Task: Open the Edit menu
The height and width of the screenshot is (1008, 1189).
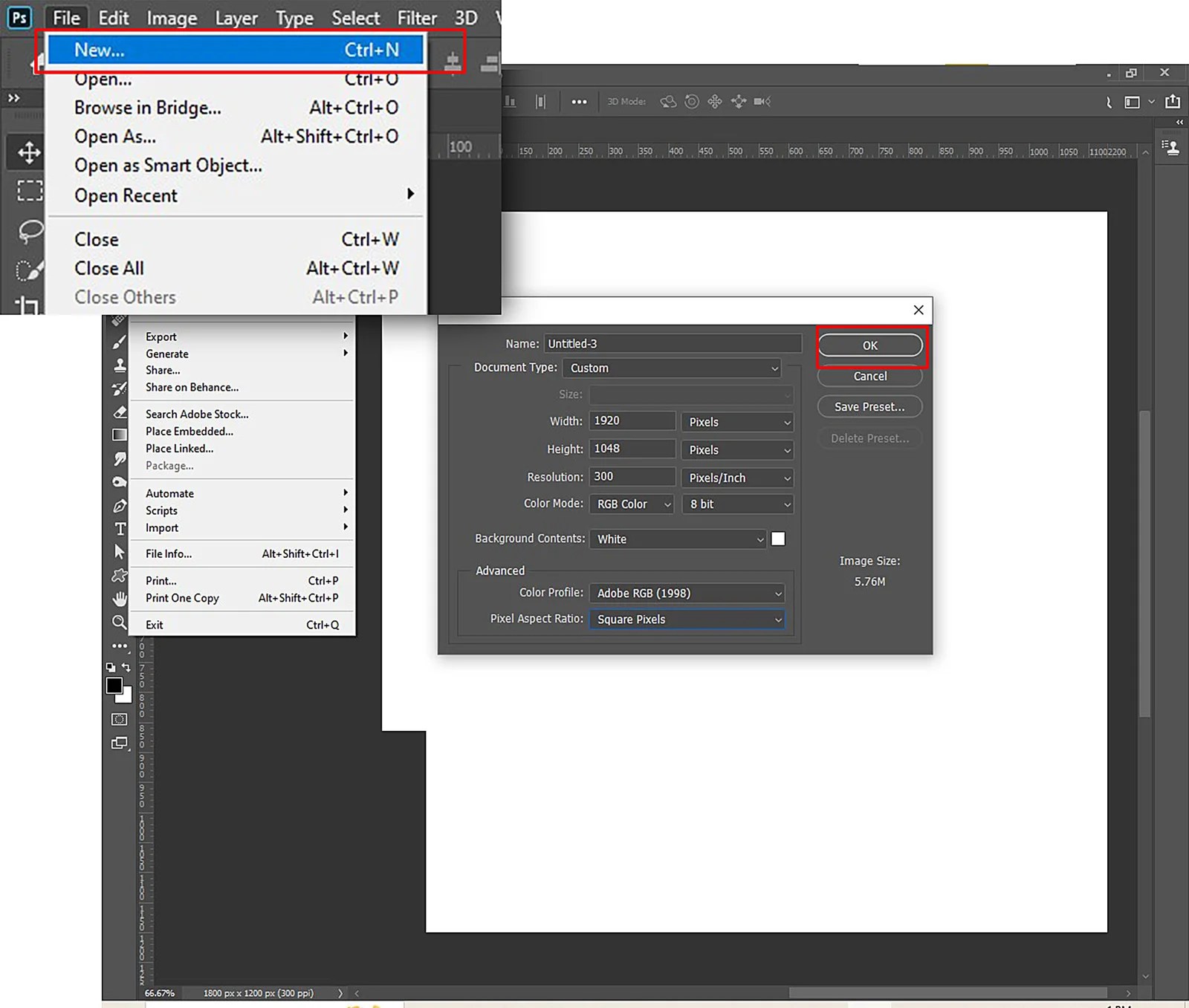Action: (x=114, y=18)
